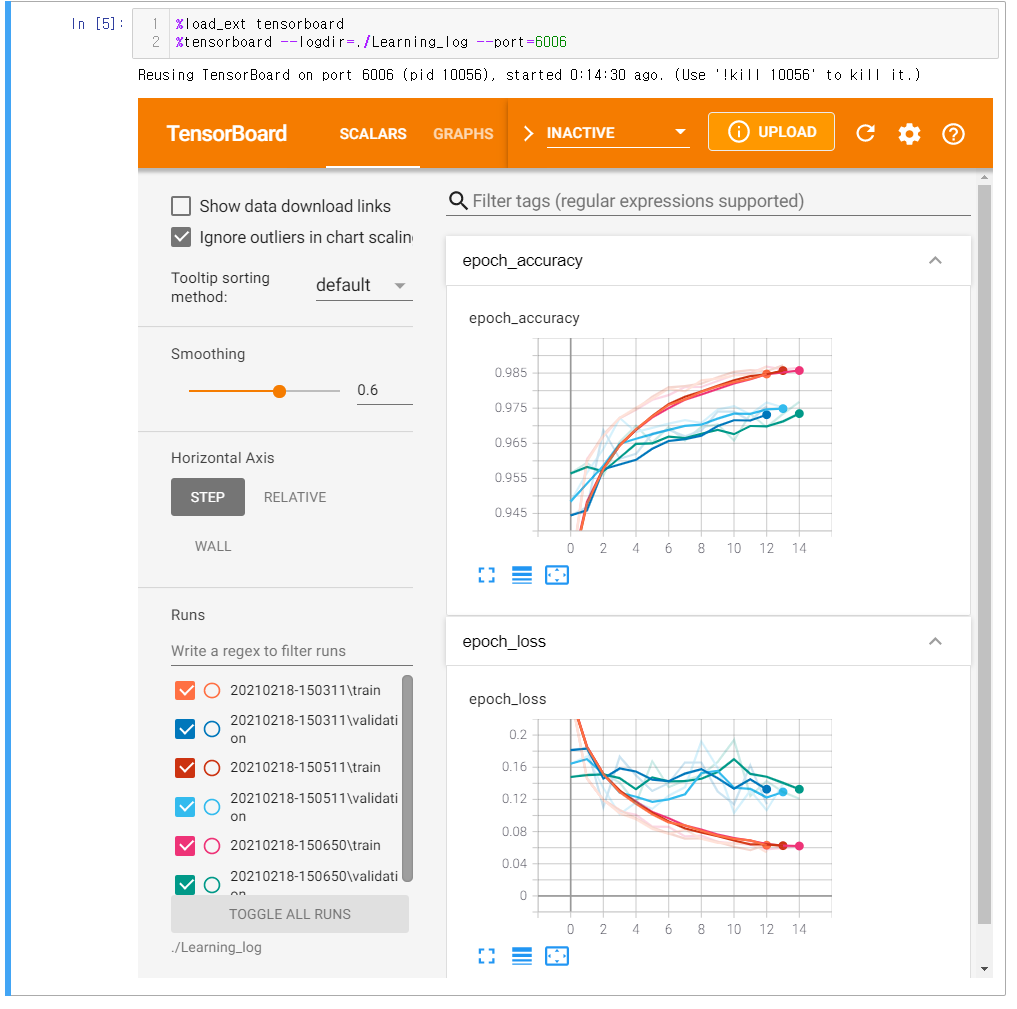Image resolution: width=1017 pixels, height=1009 pixels.
Task: Collapse the epoch_accuracy section
Action: click(x=935, y=261)
